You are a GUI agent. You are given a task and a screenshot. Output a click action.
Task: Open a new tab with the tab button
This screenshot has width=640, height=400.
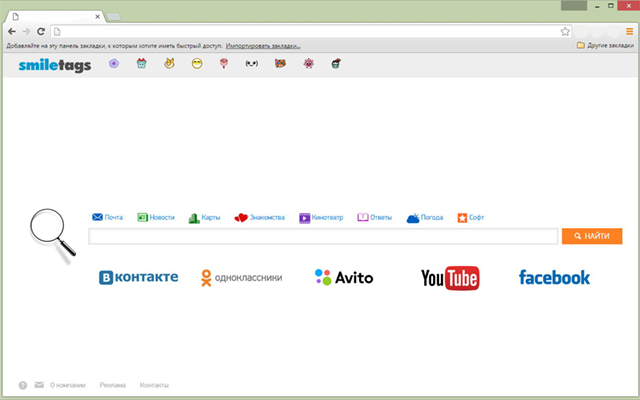pyautogui.click(x=113, y=17)
